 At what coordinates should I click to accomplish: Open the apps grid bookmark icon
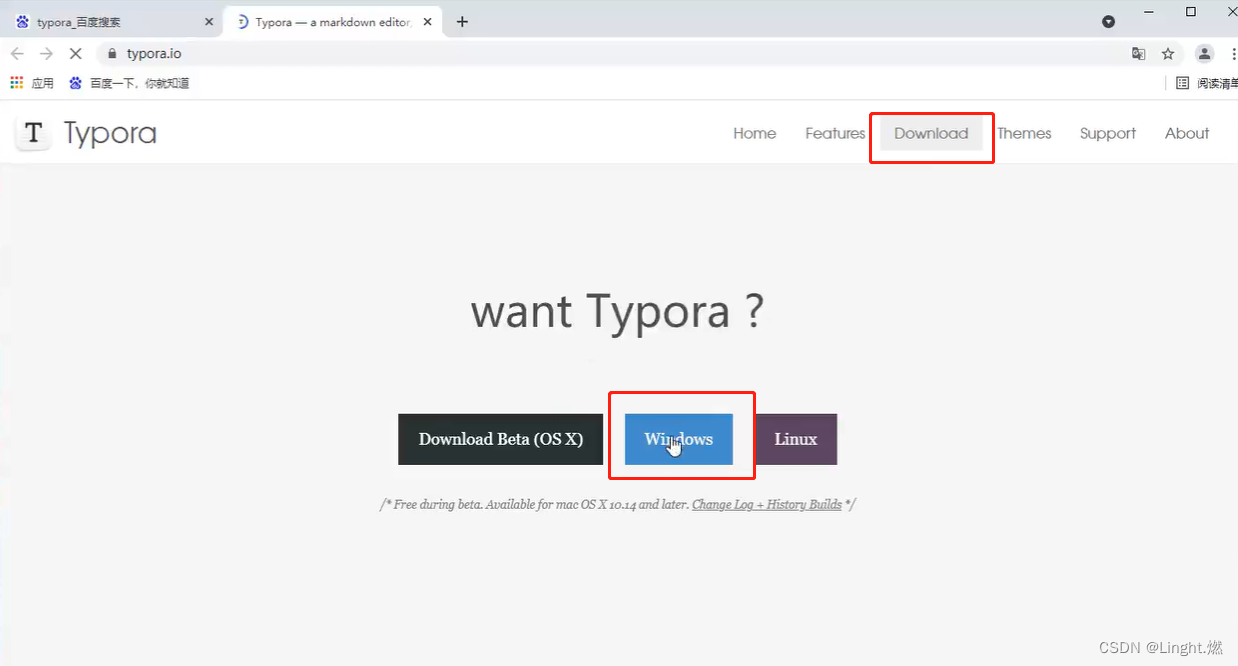[17, 83]
